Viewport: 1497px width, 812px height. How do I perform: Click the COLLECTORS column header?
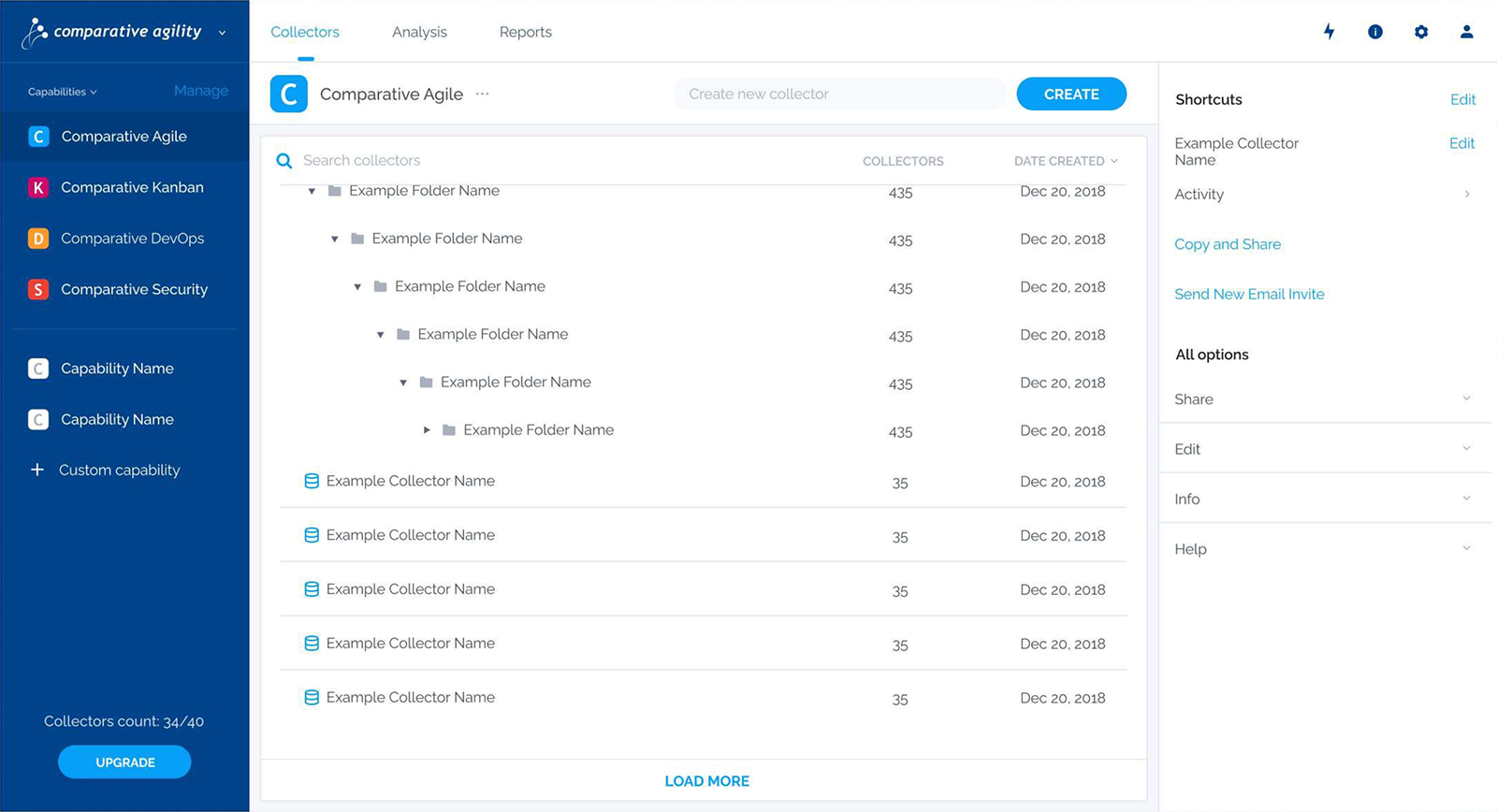[903, 161]
